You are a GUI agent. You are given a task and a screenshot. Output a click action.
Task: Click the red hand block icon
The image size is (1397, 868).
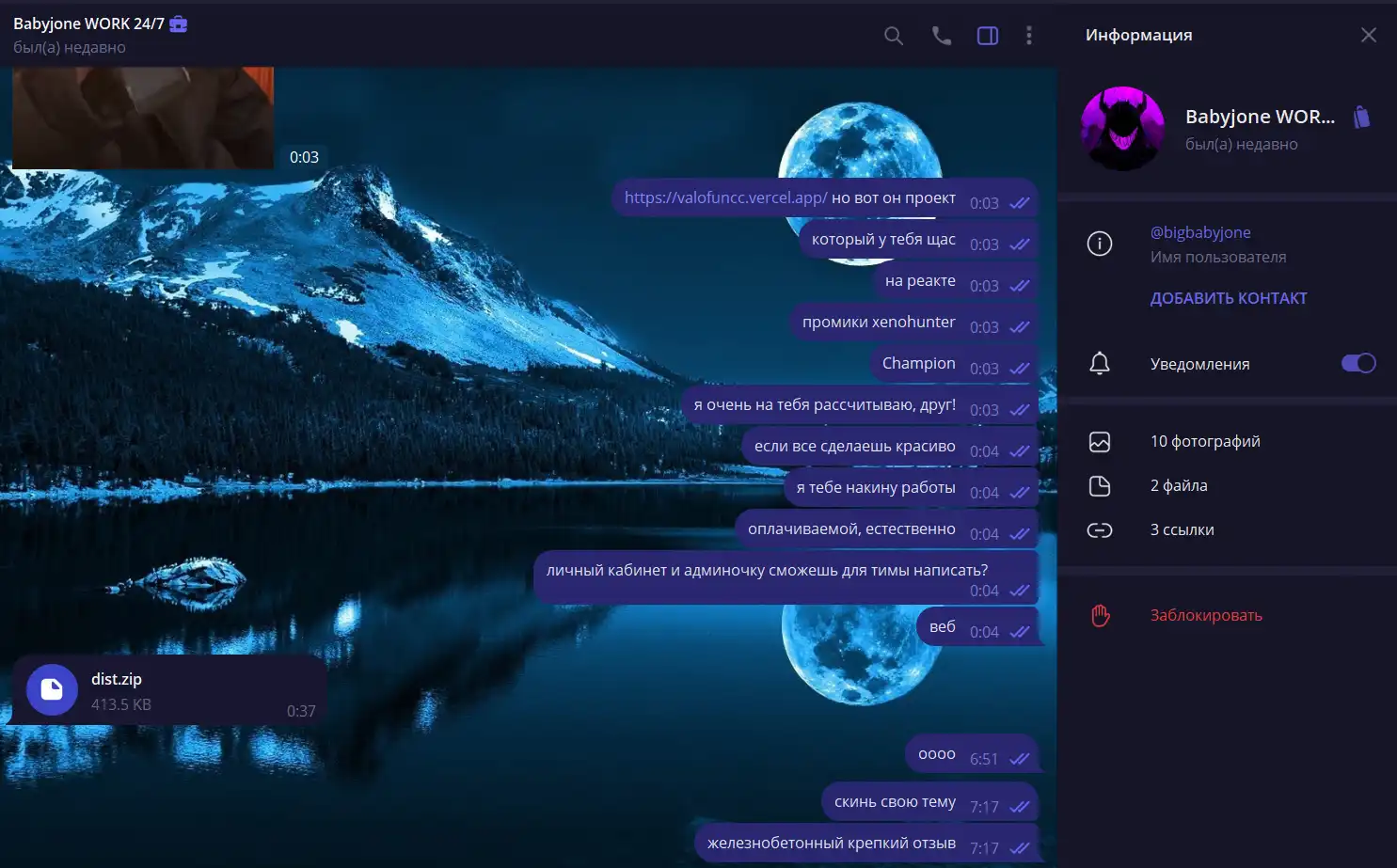[x=1100, y=615]
